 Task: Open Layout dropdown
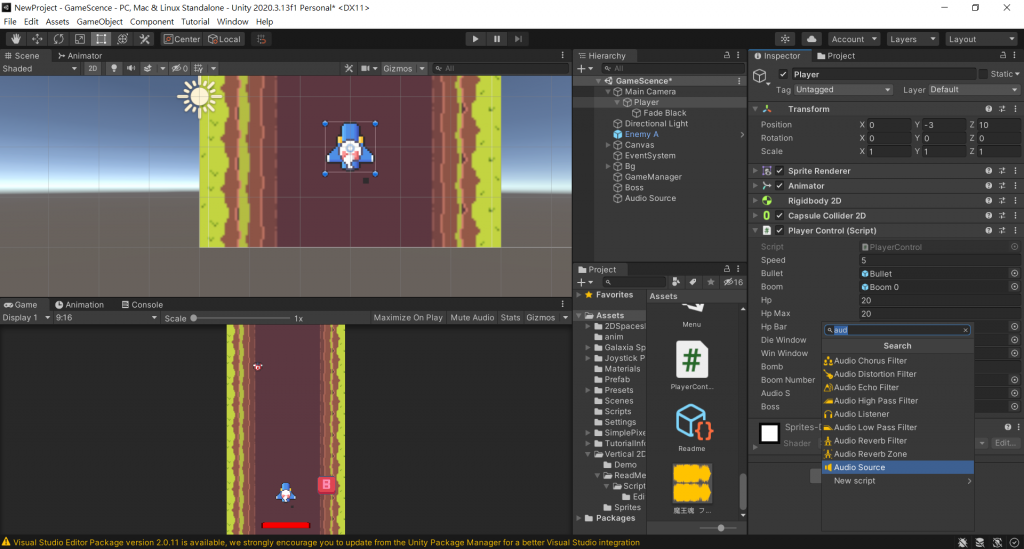tap(981, 39)
